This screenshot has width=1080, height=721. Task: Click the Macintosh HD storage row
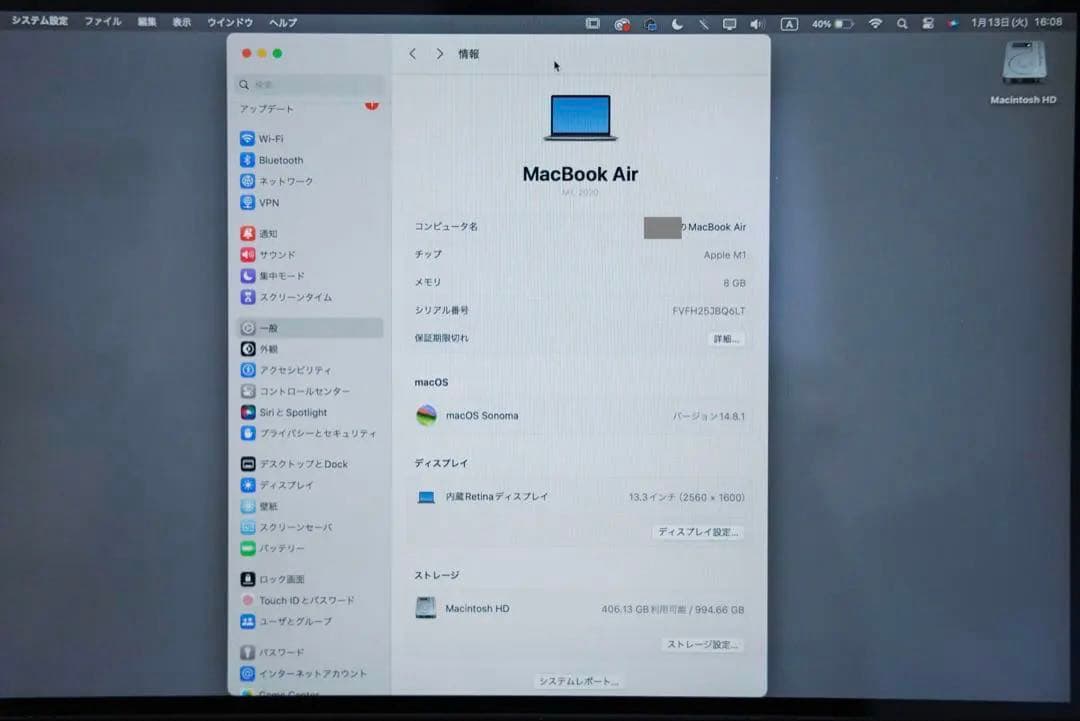click(x=580, y=609)
